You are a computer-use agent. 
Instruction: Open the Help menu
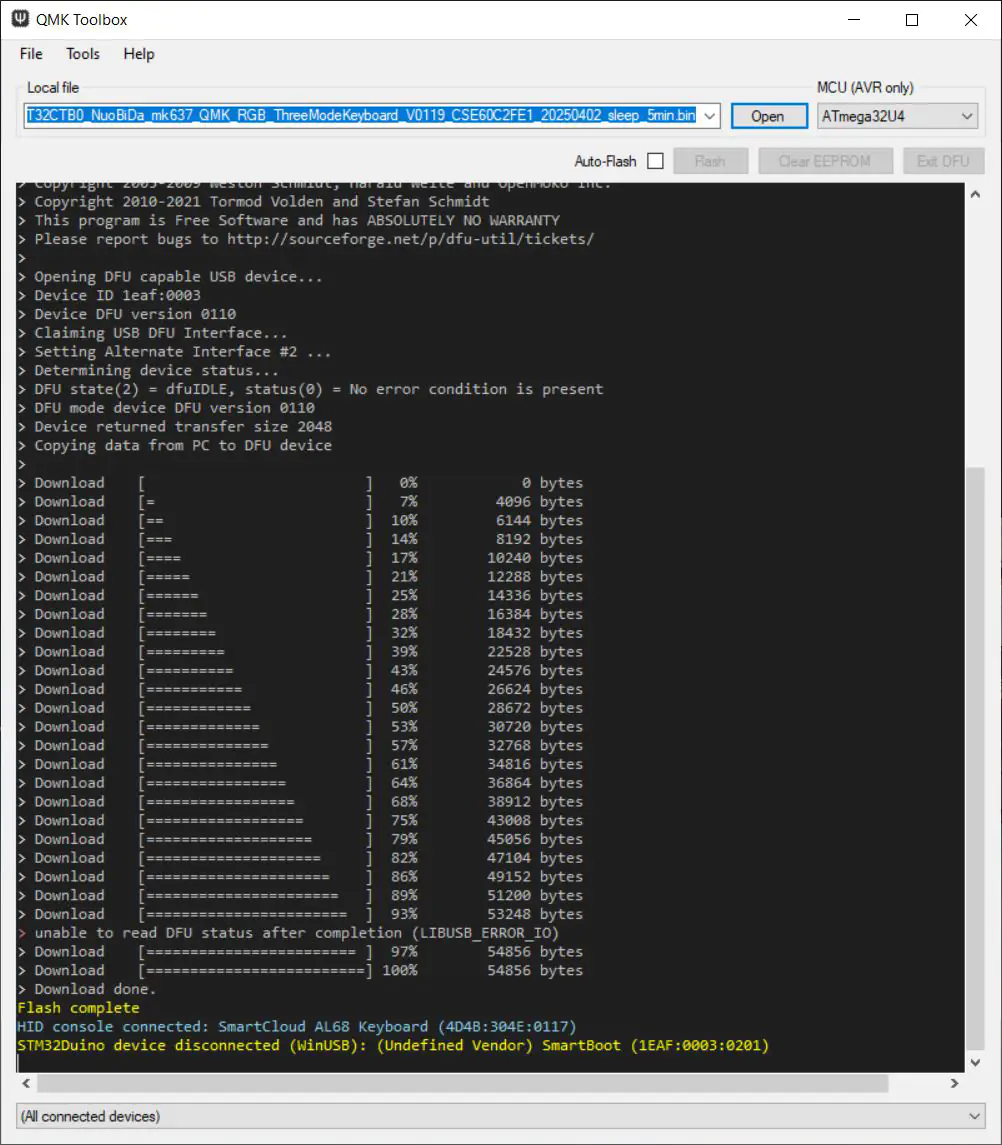[139, 54]
